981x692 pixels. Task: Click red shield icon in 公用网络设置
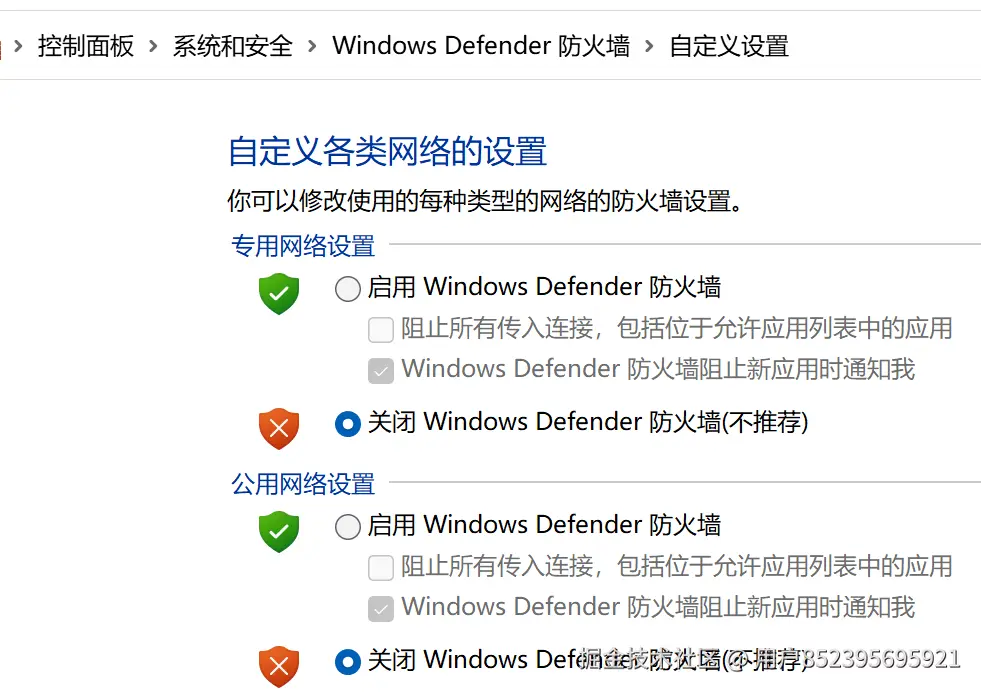click(279, 666)
